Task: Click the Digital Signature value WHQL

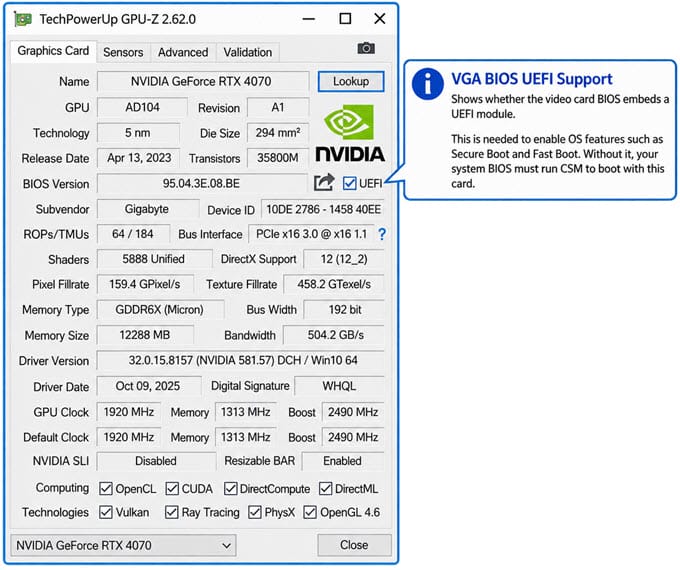Action: click(340, 386)
